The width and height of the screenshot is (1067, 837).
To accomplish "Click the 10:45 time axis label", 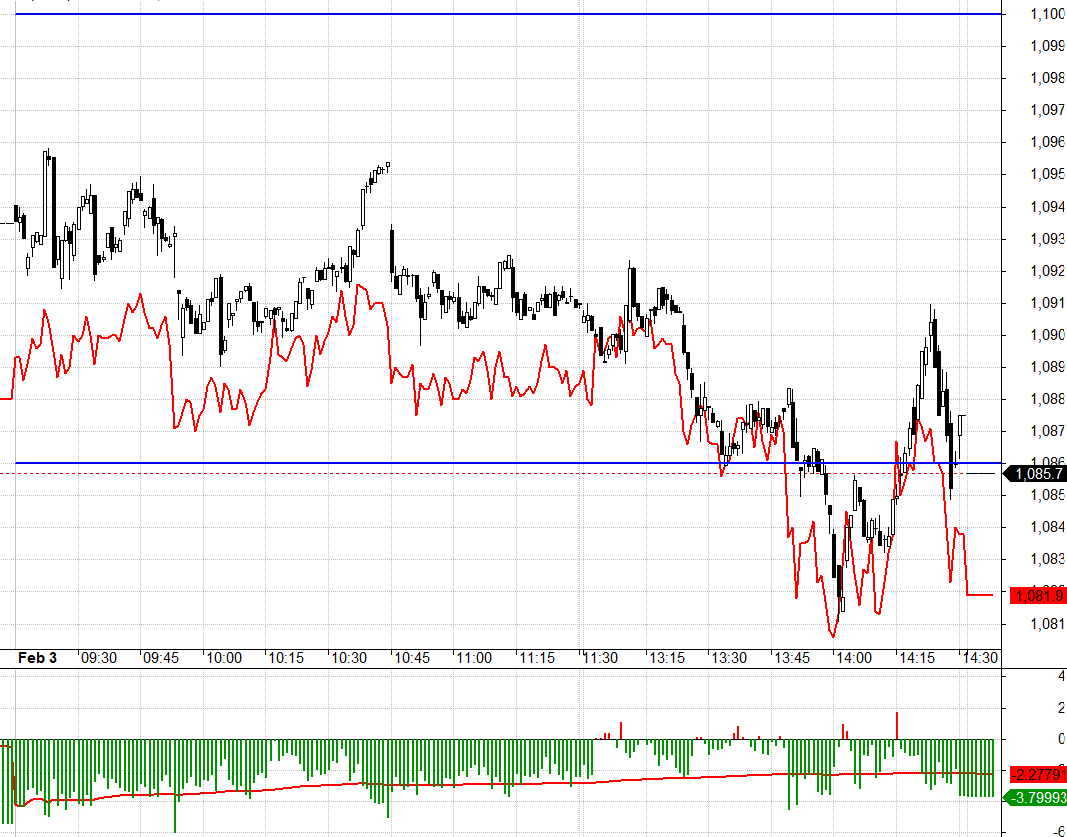I will 412,658.
